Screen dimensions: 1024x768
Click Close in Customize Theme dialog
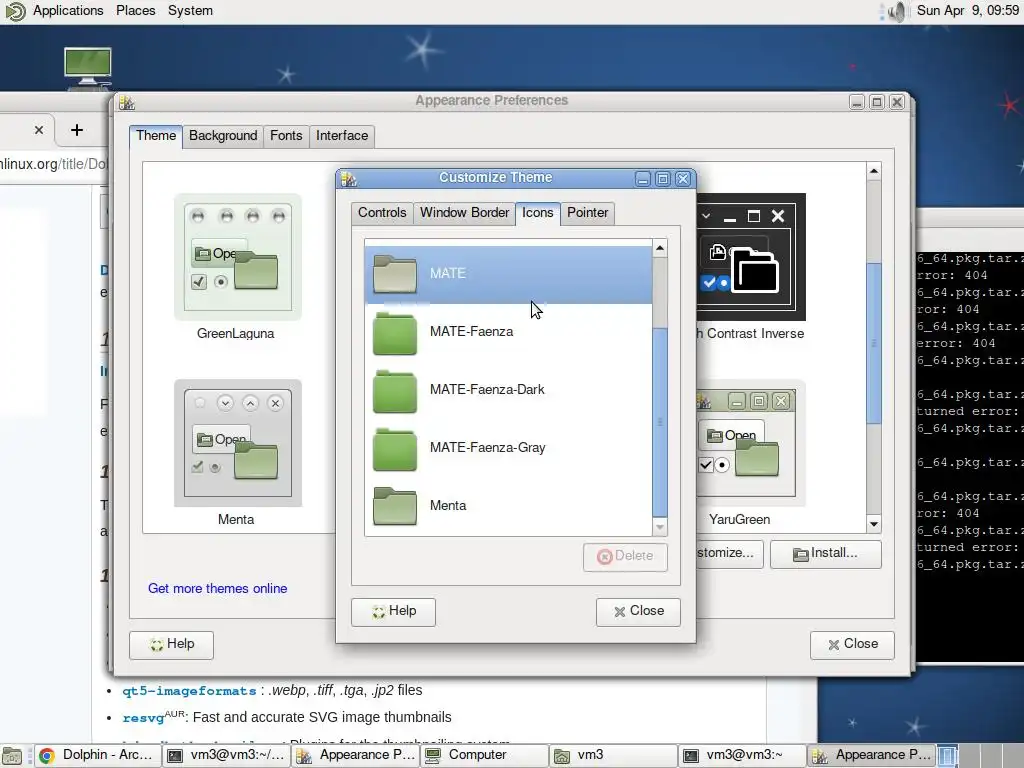[638, 612]
